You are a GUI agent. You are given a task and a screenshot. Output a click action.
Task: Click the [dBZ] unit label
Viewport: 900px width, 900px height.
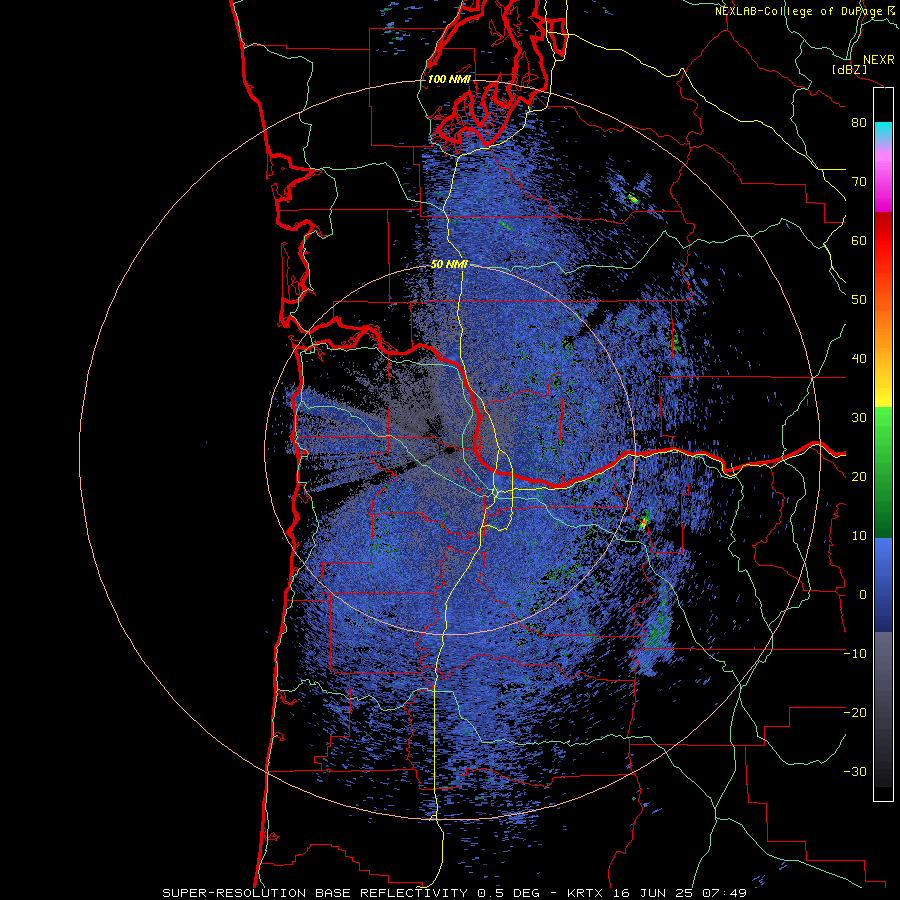coord(849,70)
